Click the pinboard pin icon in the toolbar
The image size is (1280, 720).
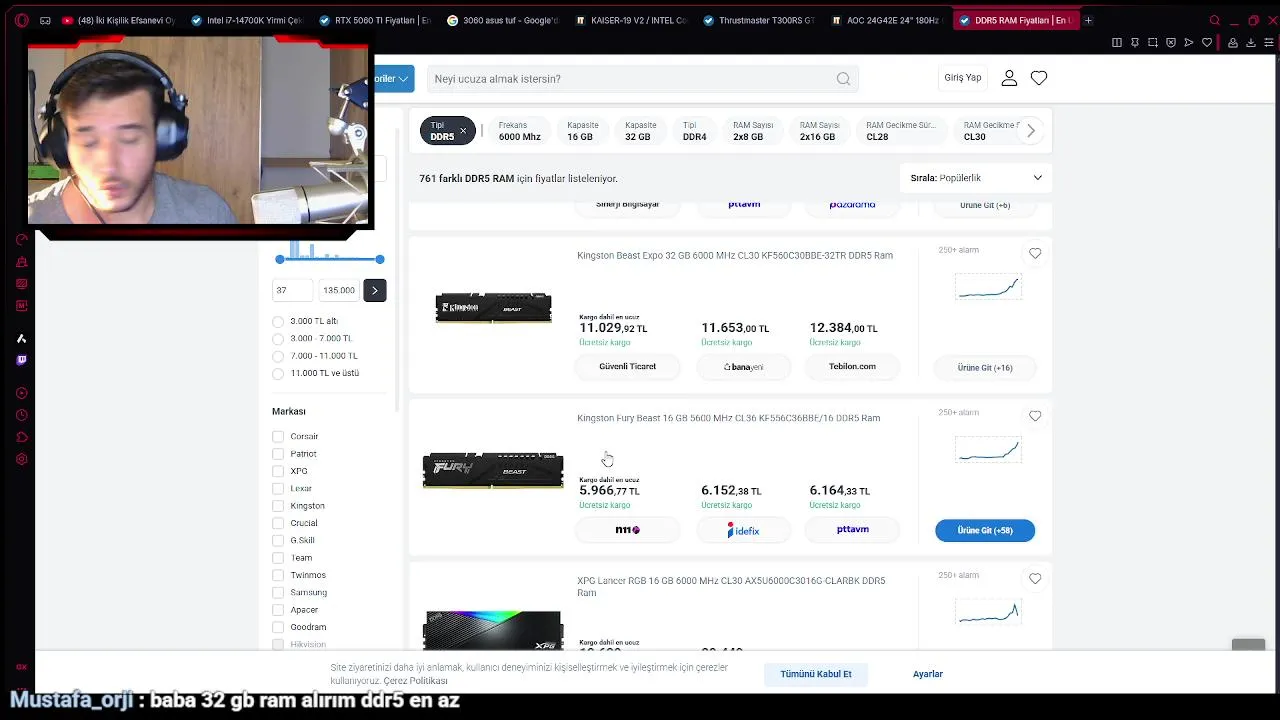tap(1135, 43)
